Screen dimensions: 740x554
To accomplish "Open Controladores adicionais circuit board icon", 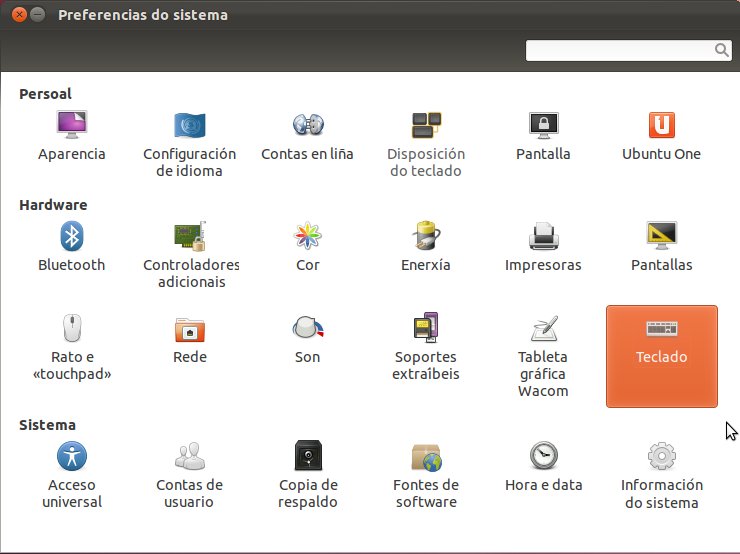I will (x=190, y=236).
